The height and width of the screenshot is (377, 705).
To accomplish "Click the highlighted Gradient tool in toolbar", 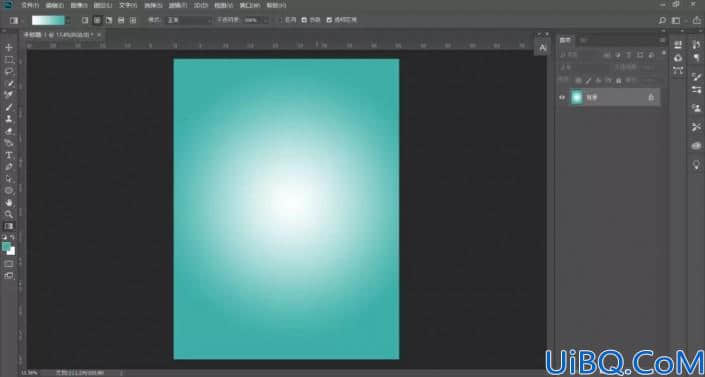I will coord(9,226).
